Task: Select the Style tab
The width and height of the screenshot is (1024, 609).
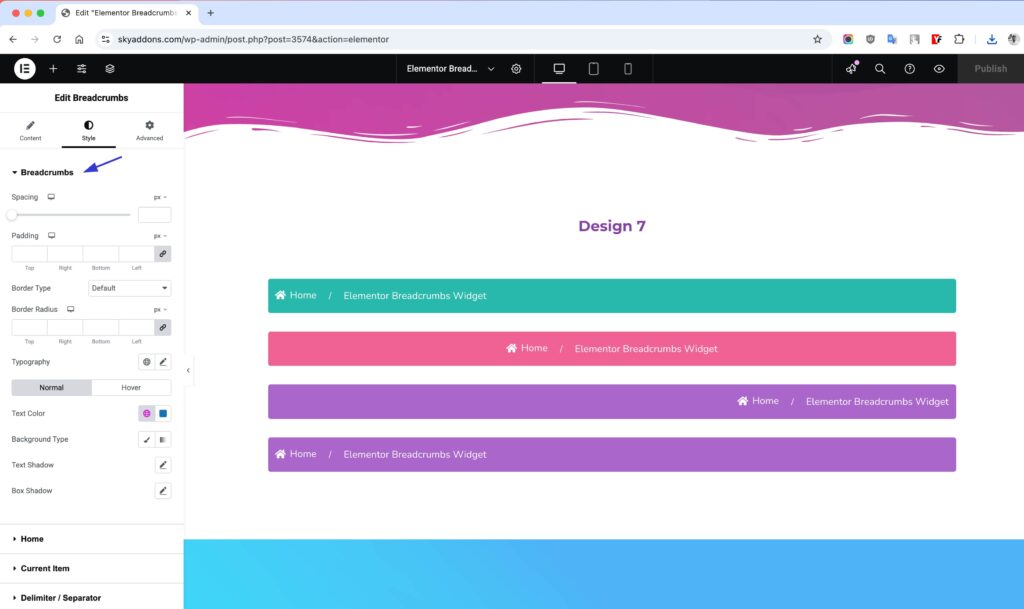Action: [89, 130]
